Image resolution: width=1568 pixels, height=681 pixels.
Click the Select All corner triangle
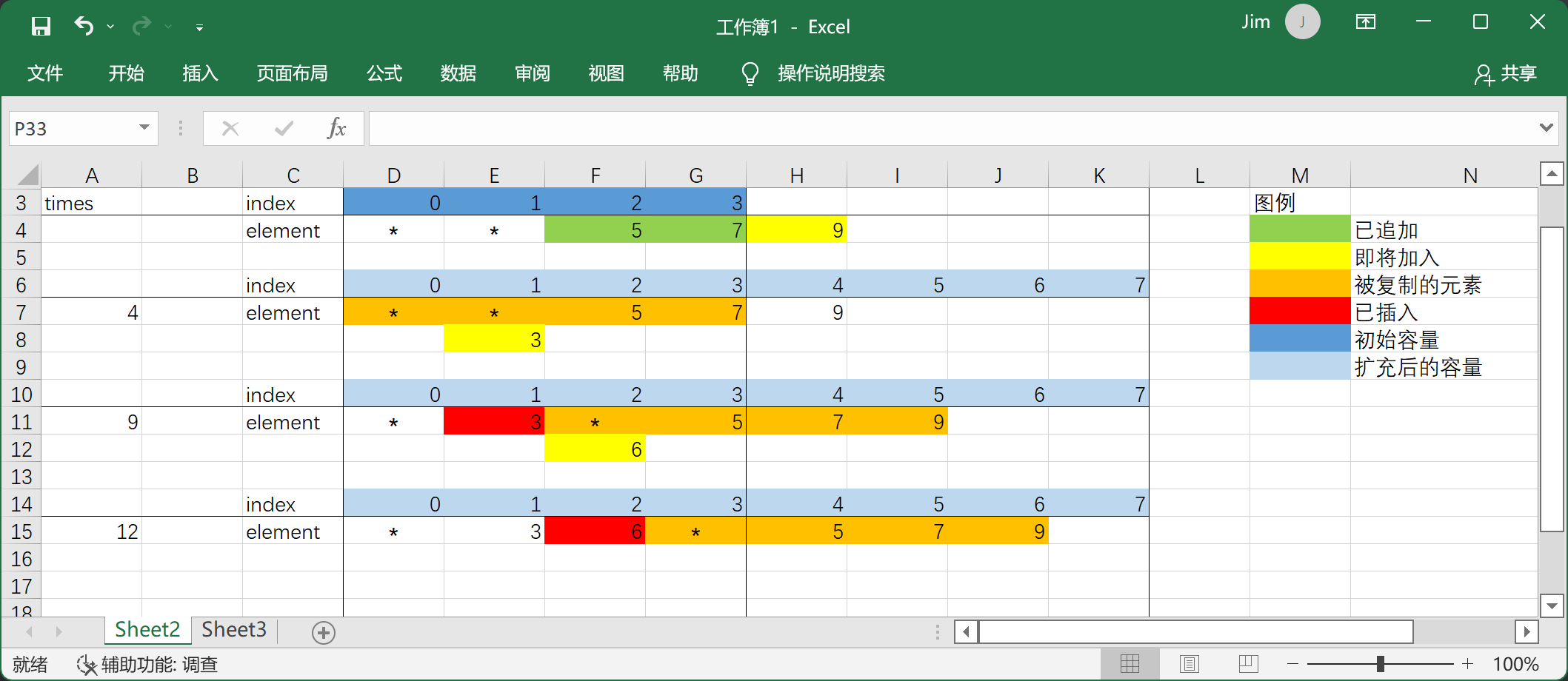(27, 175)
